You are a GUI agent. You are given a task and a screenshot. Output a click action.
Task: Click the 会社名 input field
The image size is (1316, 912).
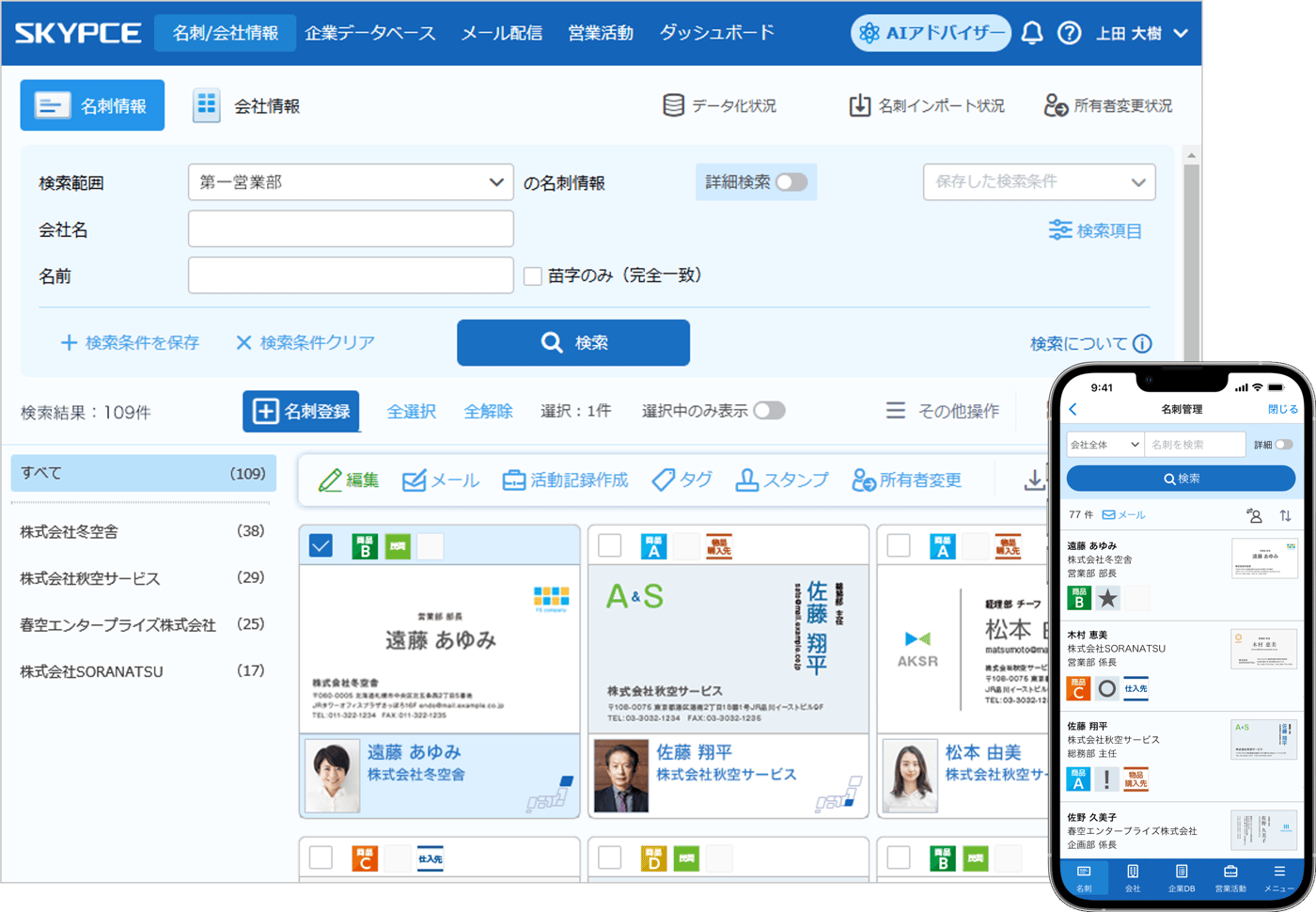[x=351, y=228]
